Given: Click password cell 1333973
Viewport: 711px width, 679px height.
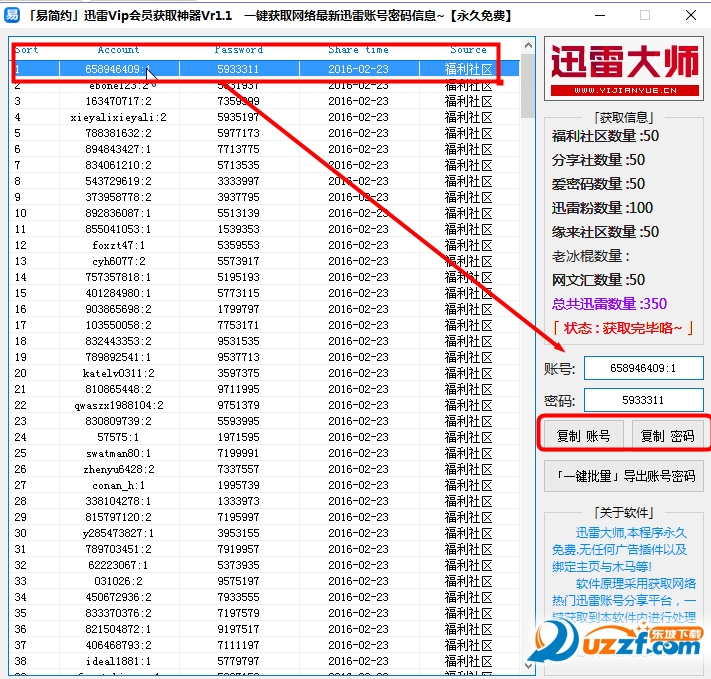Looking at the screenshot, I should (239, 501).
